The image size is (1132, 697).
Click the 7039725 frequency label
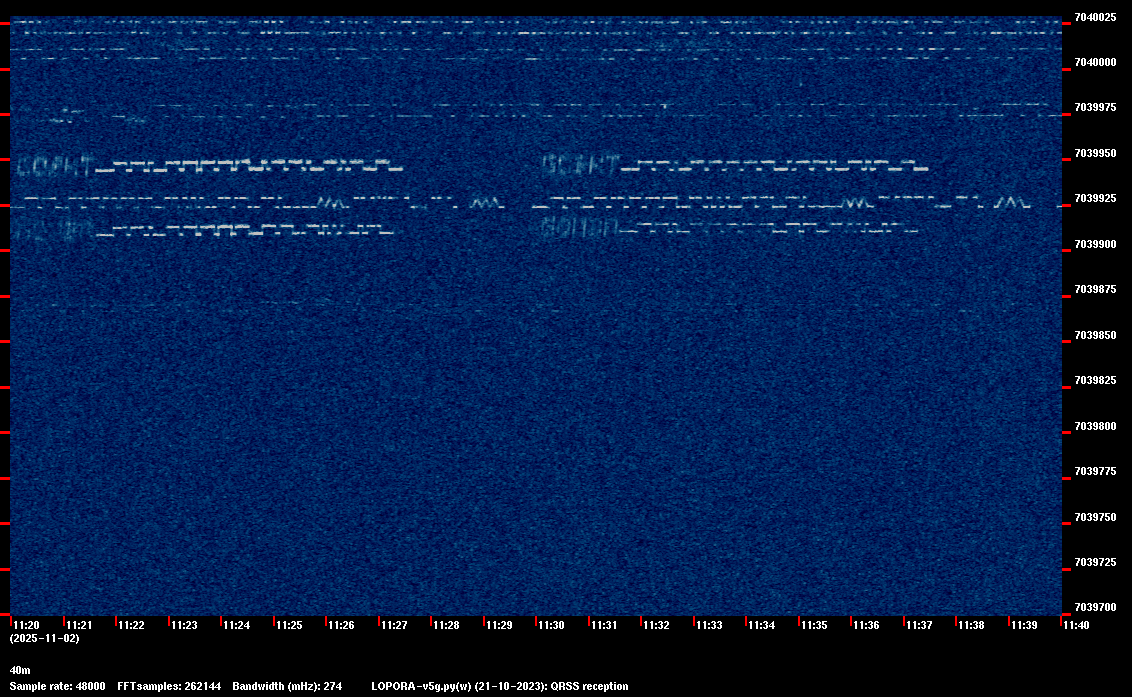[1095, 562]
